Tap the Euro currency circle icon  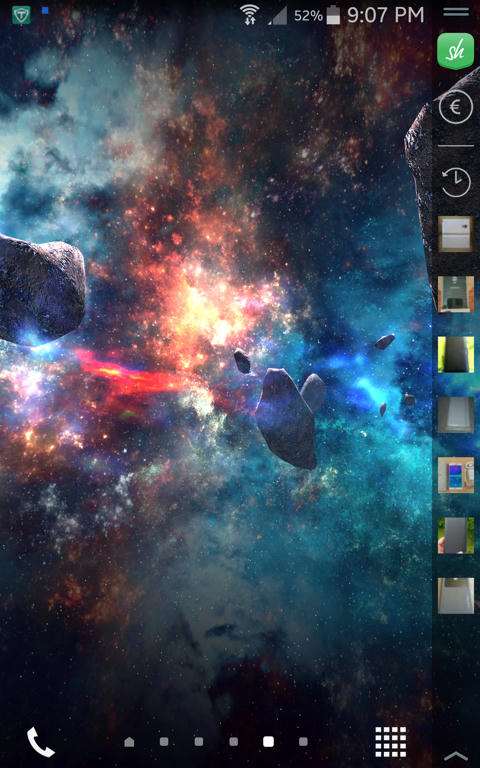tap(456, 107)
